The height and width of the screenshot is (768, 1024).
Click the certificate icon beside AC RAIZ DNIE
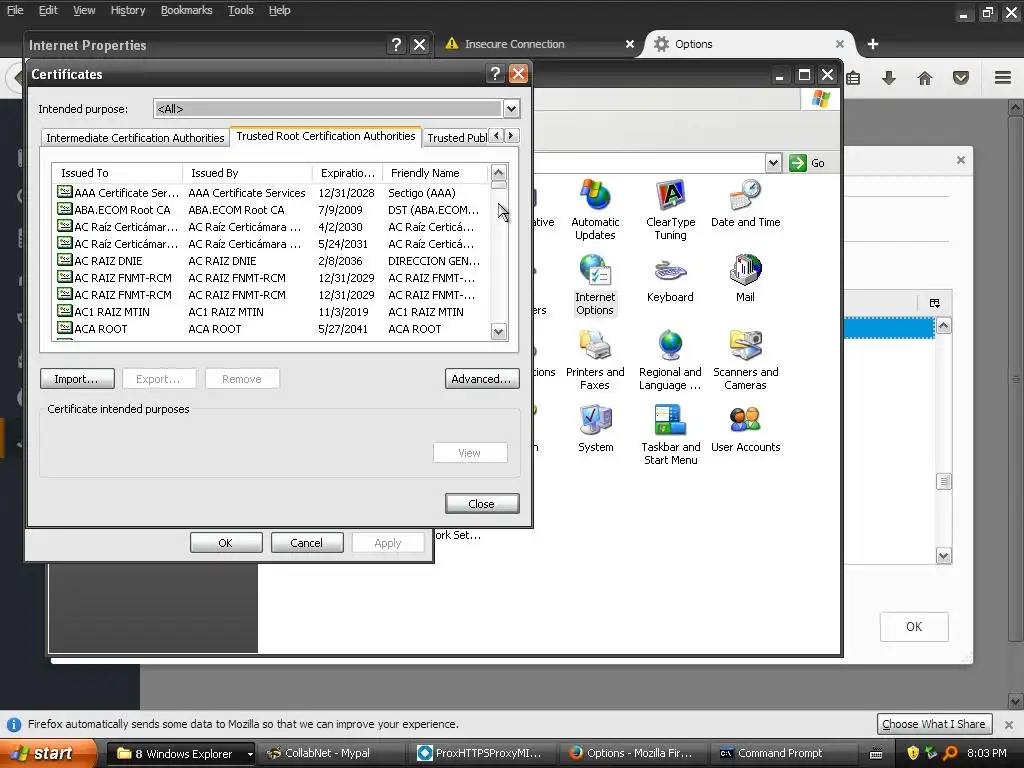64,260
